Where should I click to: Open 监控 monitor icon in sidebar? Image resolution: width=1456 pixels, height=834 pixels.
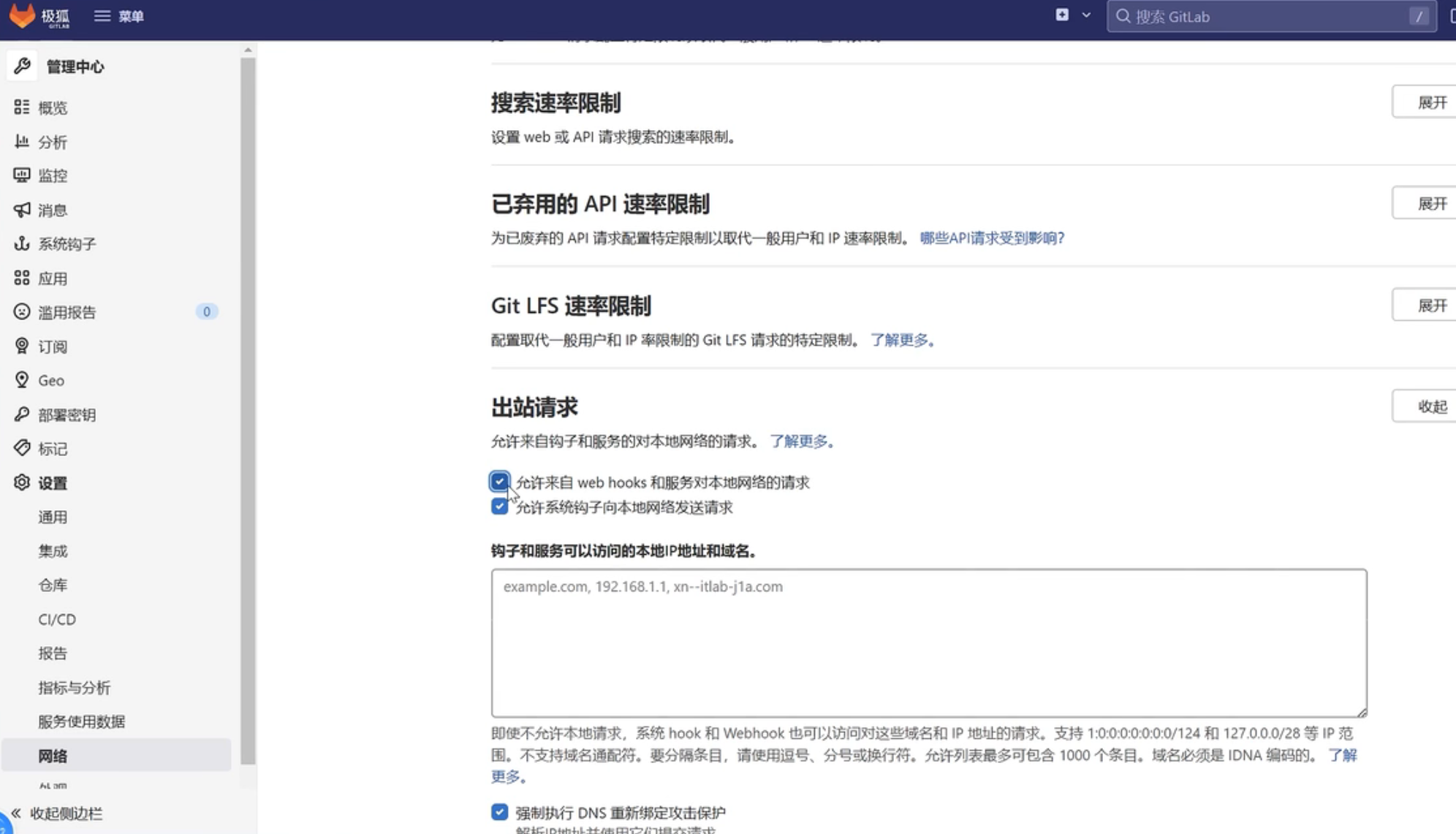pyautogui.click(x=22, y=175)
